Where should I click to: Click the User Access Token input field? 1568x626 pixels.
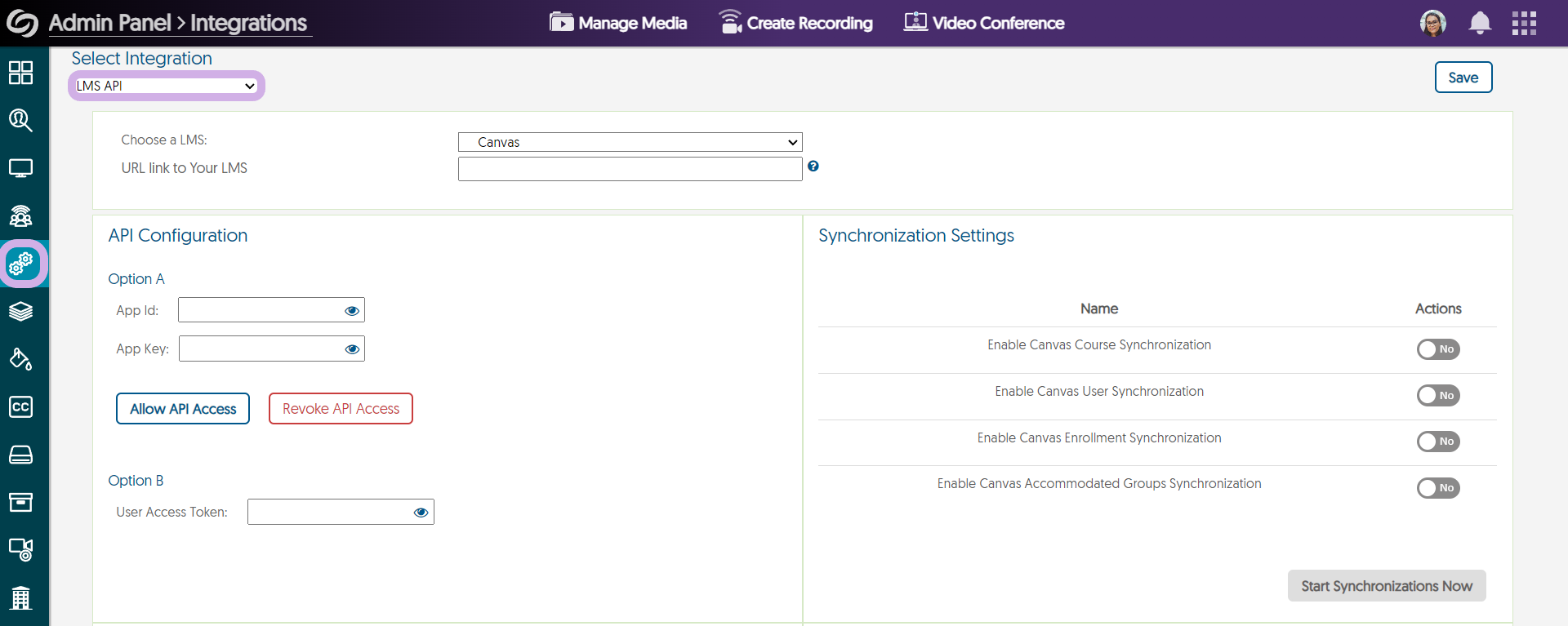point(341,512)
